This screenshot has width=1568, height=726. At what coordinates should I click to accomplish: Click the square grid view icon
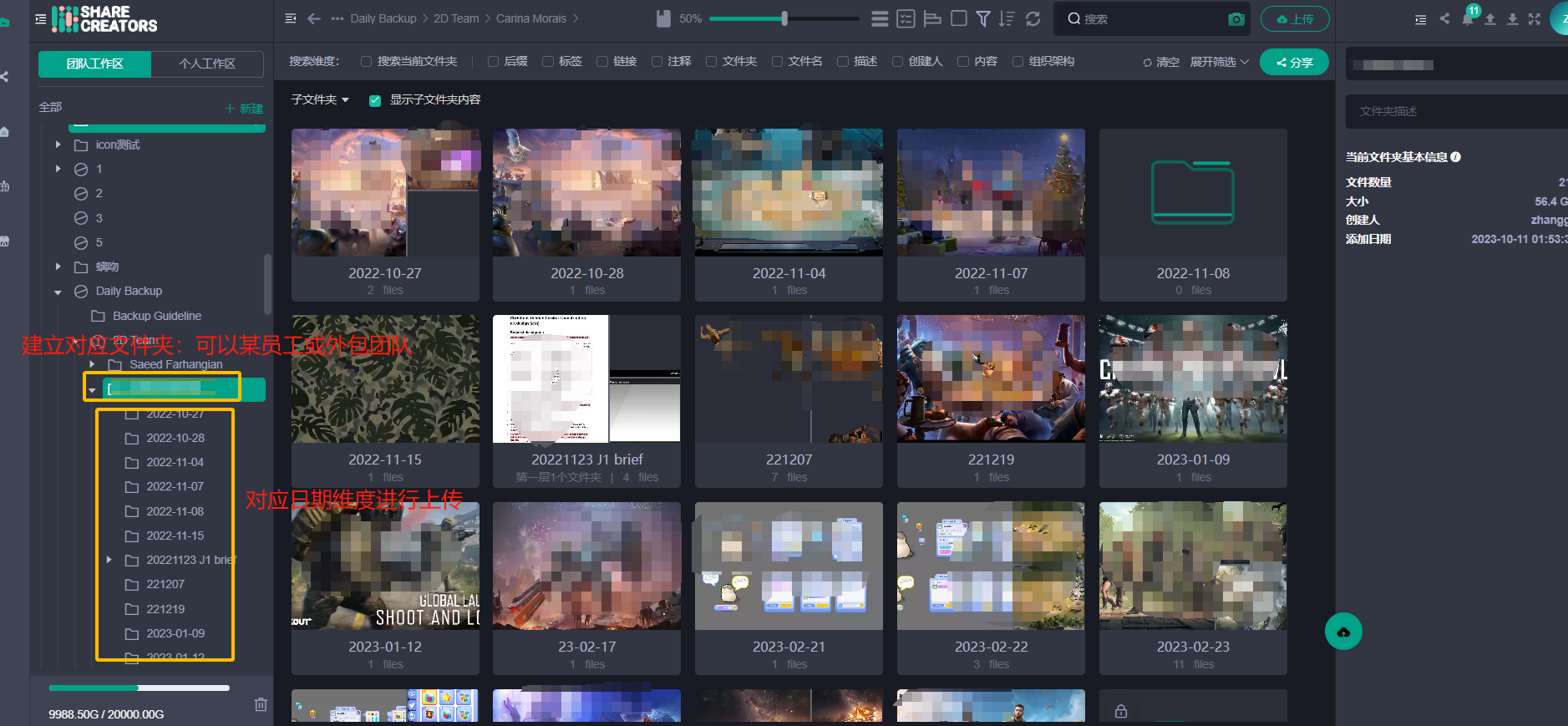click(959, 18)
